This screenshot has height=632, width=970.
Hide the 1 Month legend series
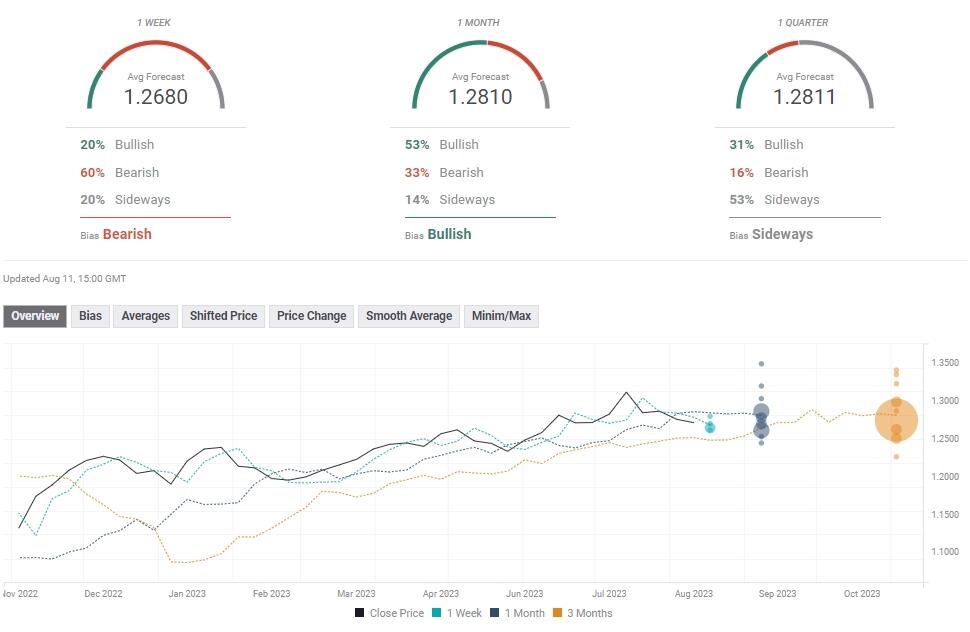point(516,613)
